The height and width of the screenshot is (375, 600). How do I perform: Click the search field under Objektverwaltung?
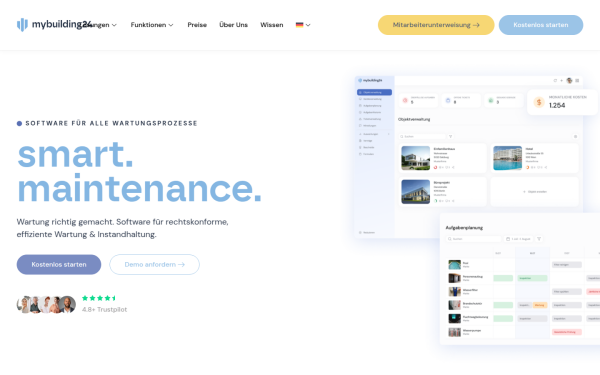422,137
